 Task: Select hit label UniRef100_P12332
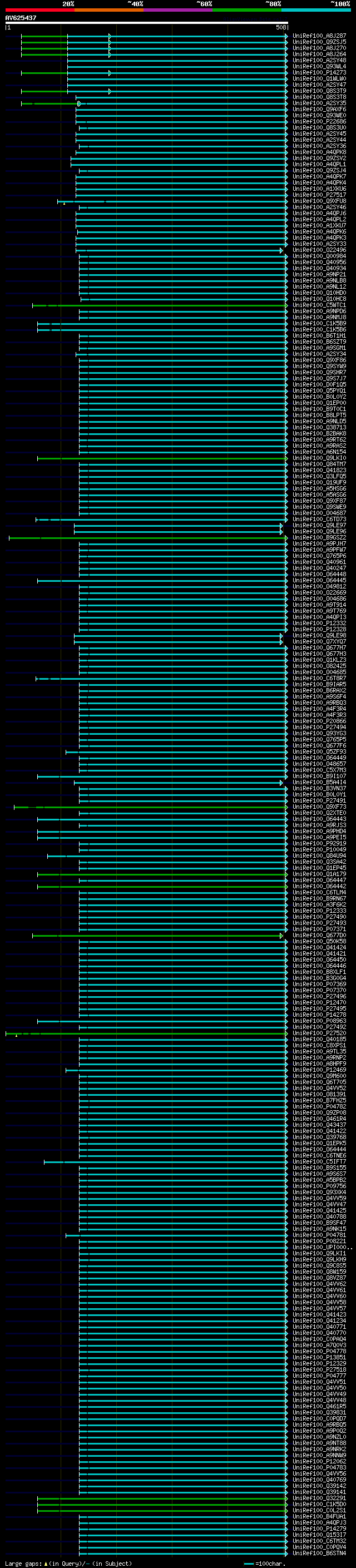pyautogui.click(x=319, y=624)
